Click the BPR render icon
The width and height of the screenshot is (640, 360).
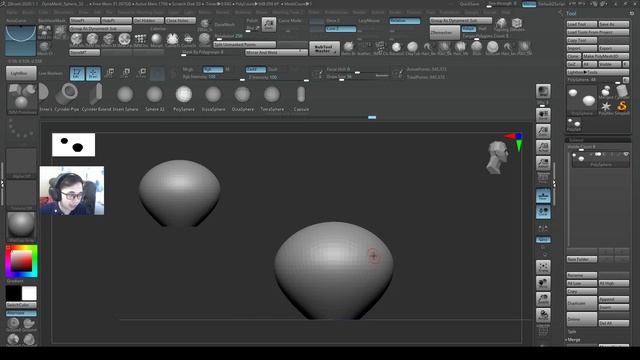[x=543, y=91]
